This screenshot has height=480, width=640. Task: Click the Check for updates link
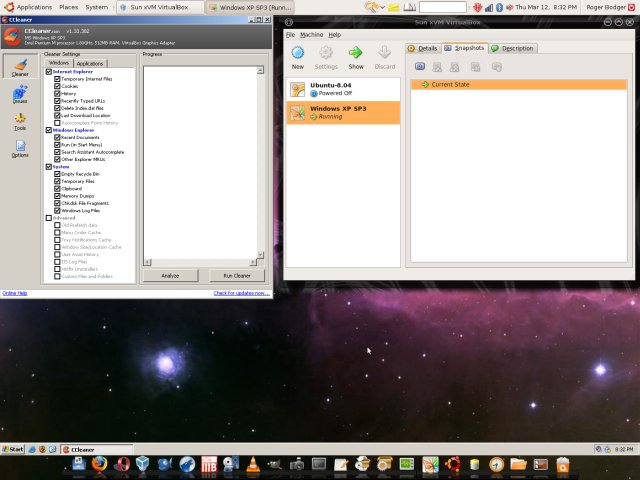[x=240, y=293]
